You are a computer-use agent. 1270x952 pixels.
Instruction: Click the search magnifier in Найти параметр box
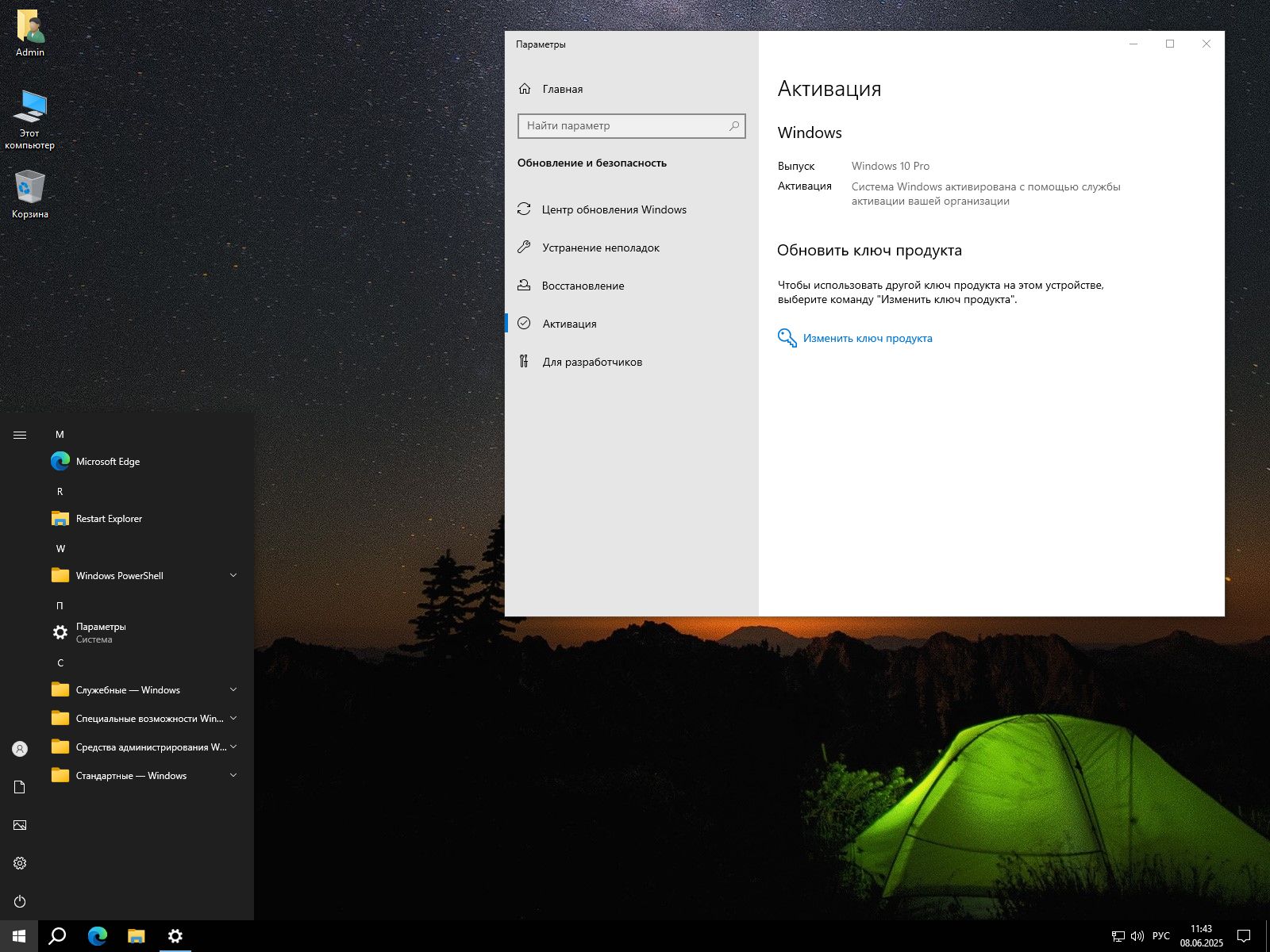tap(734, 125)
